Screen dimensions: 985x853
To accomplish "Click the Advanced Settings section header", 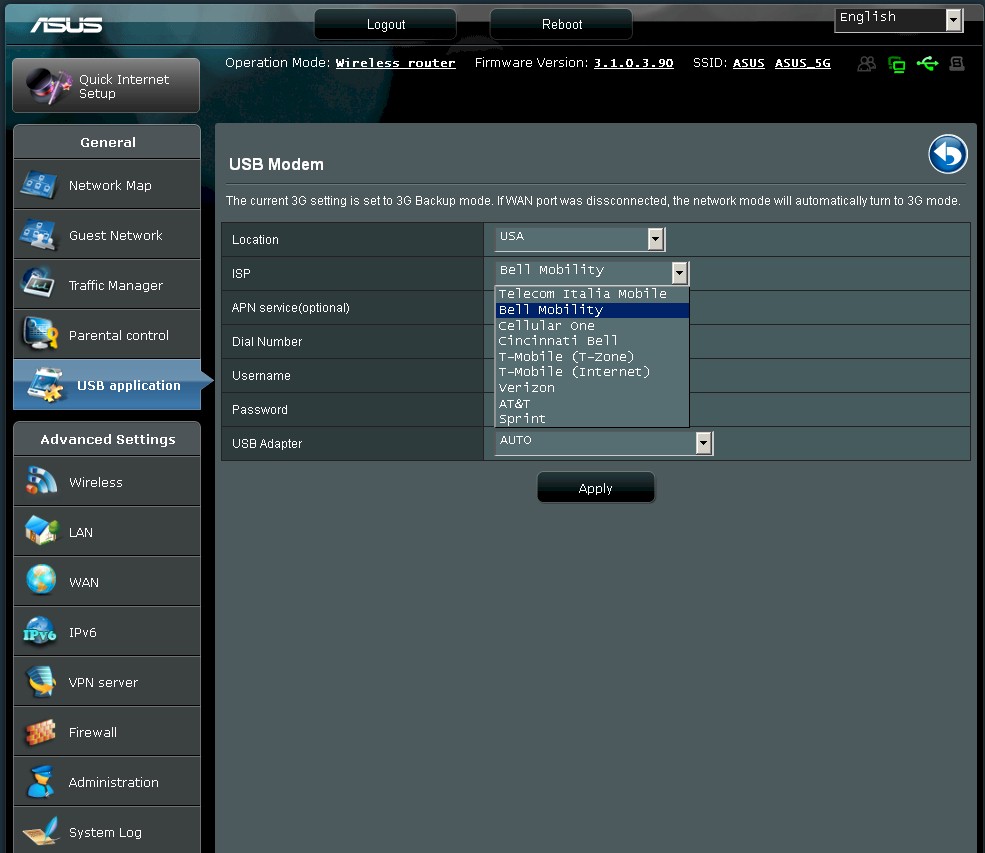I will pos(107,439).
